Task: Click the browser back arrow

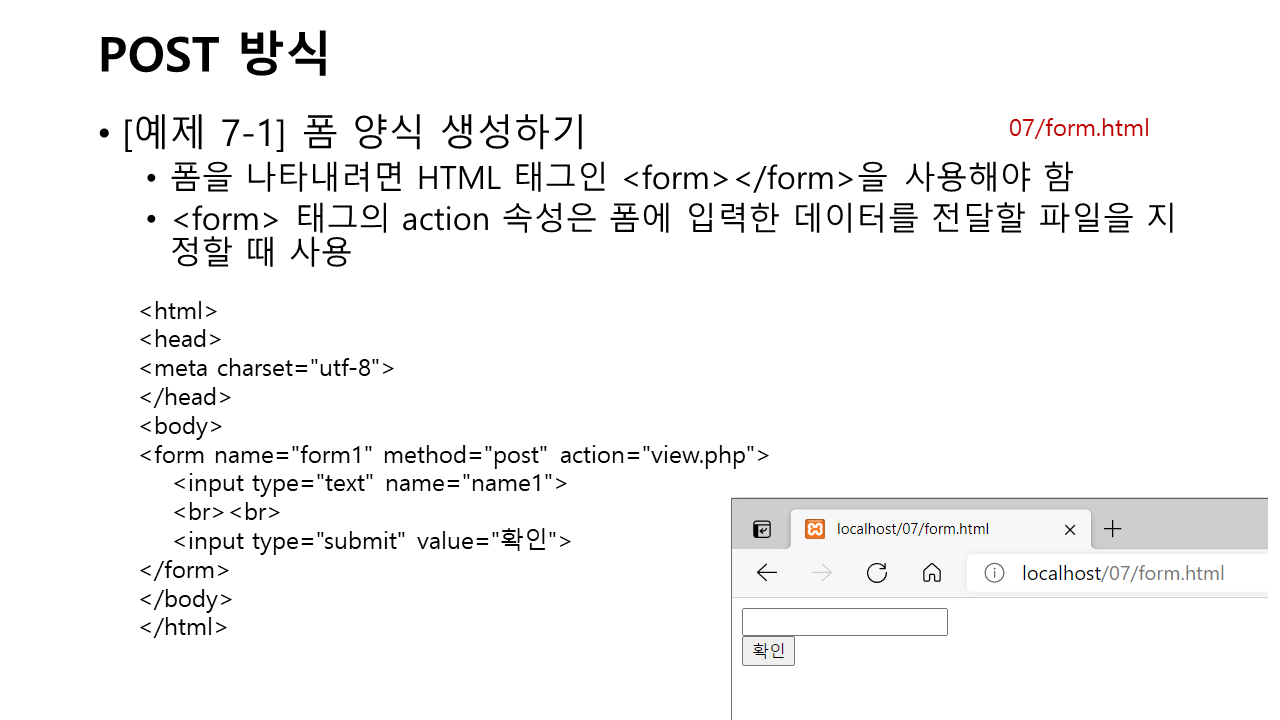Action: 767,573
